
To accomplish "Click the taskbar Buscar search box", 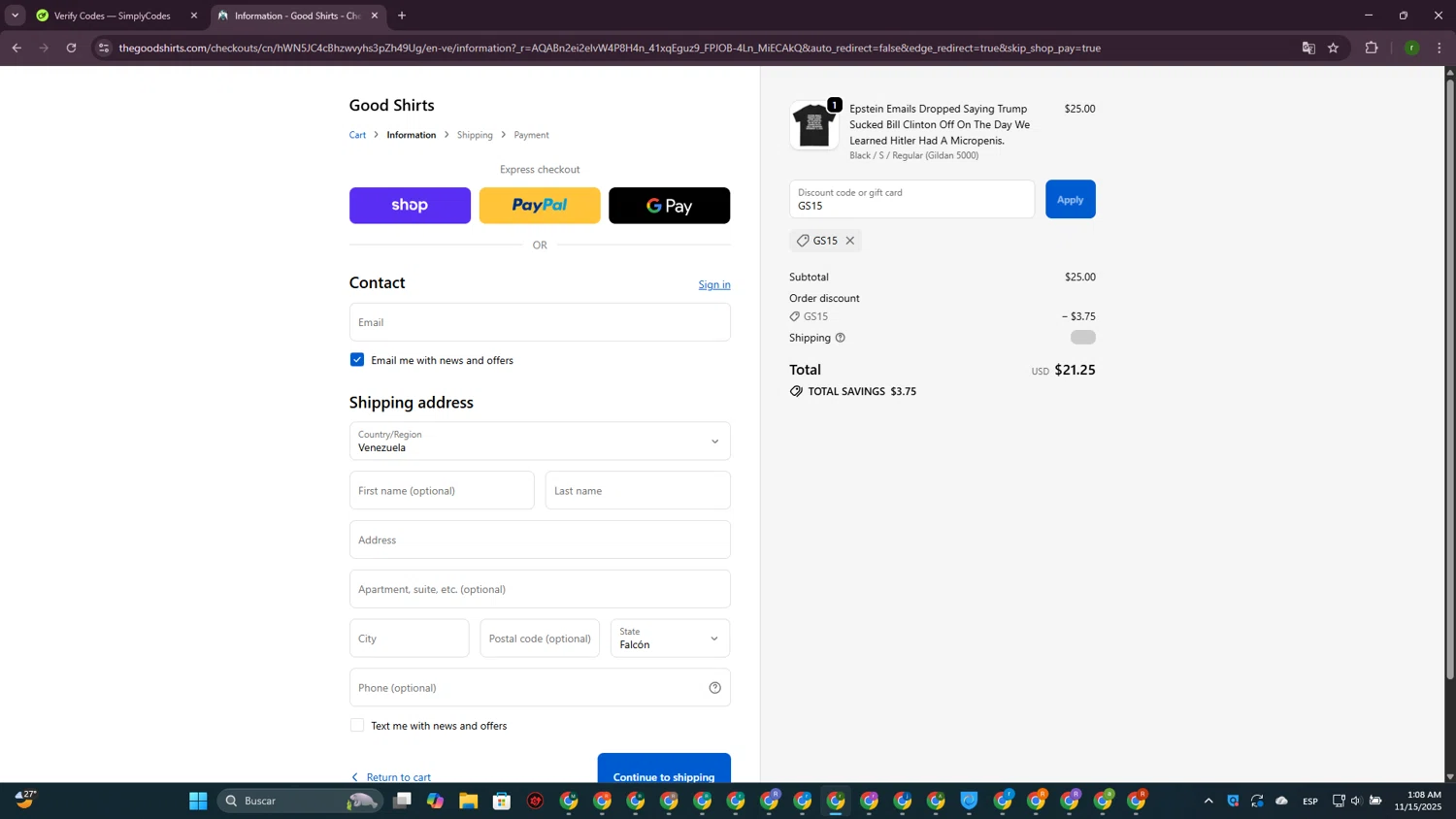I will click(299, 801).
